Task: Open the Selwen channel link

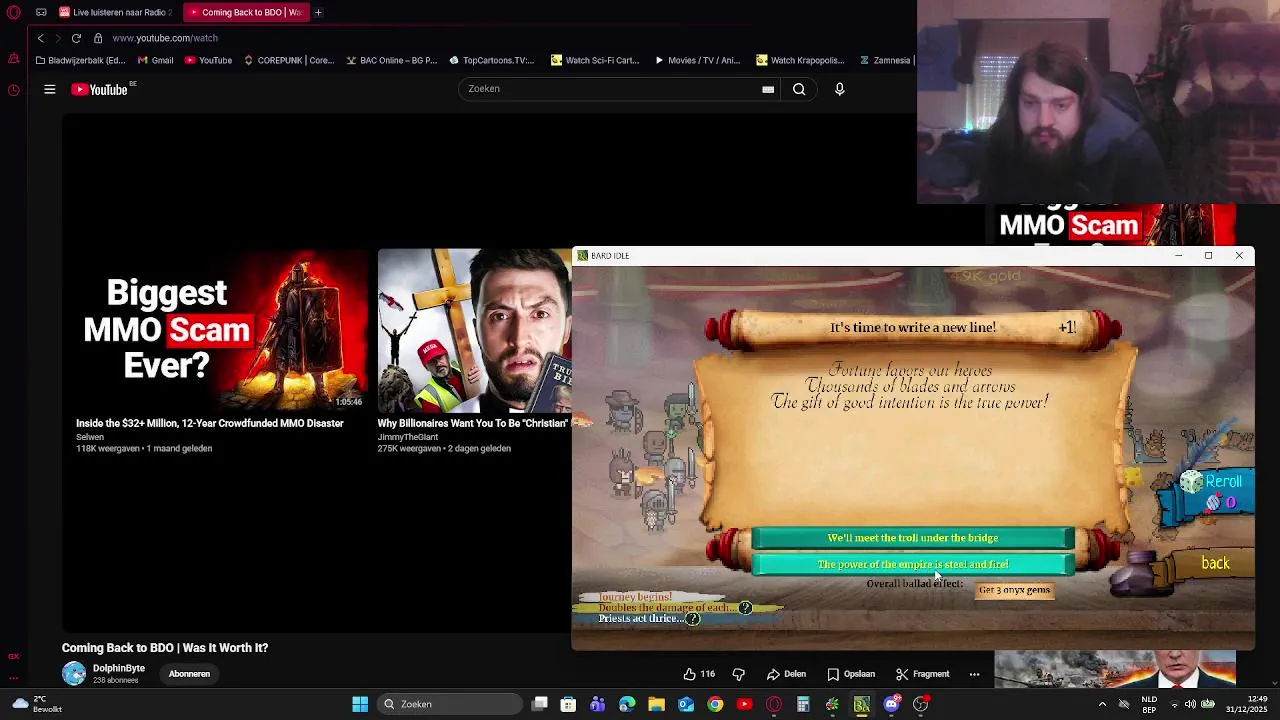Action: pos(90,437)
